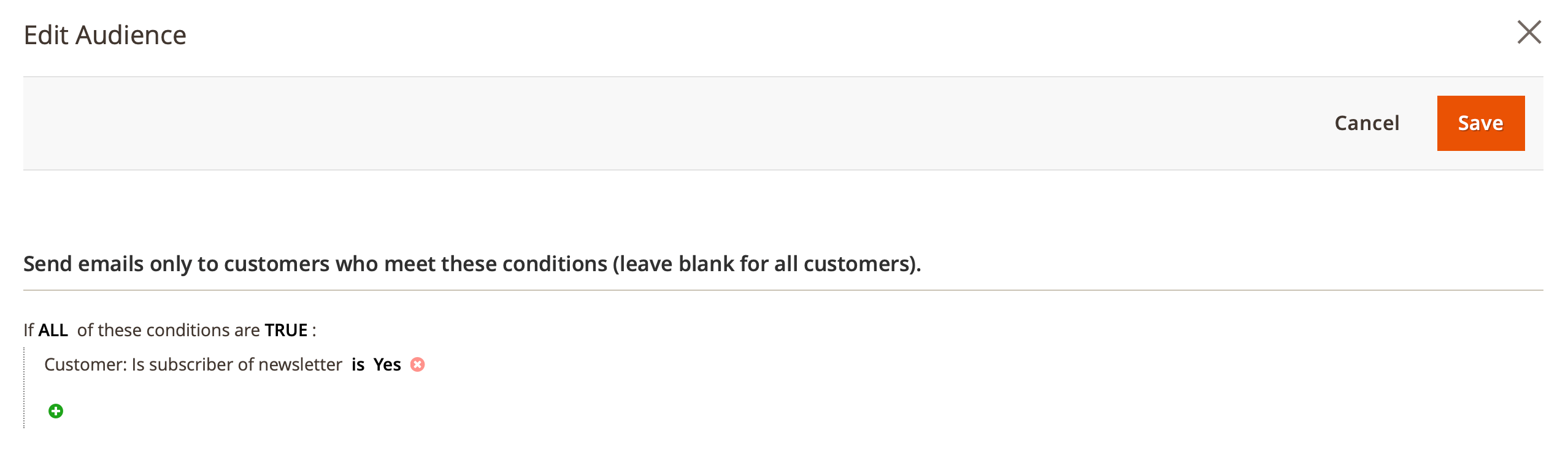Click the '(leave blank for all customers)' text

point(767,264)
